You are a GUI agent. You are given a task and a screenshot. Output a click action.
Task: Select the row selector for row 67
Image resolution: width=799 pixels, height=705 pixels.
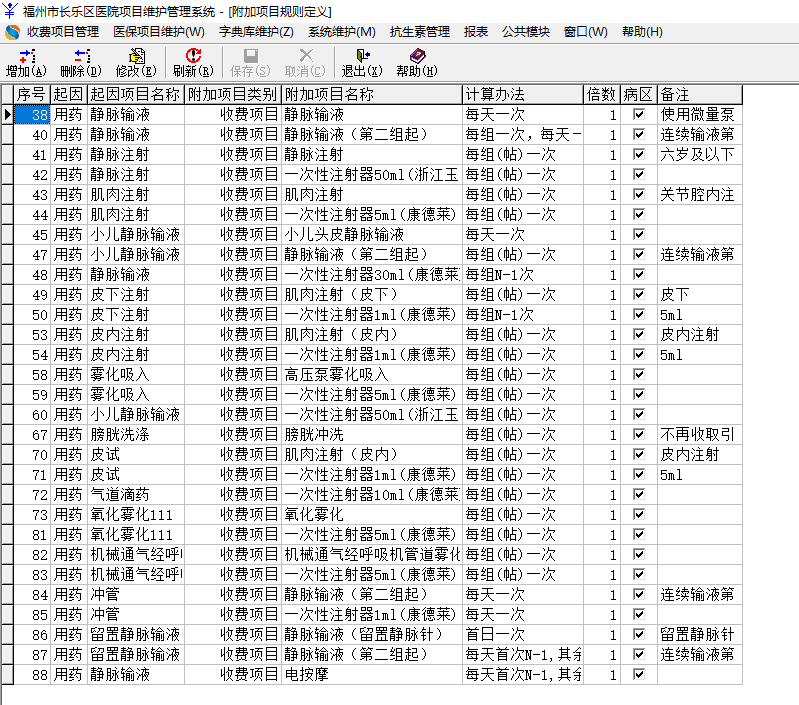tap(7, 434)
